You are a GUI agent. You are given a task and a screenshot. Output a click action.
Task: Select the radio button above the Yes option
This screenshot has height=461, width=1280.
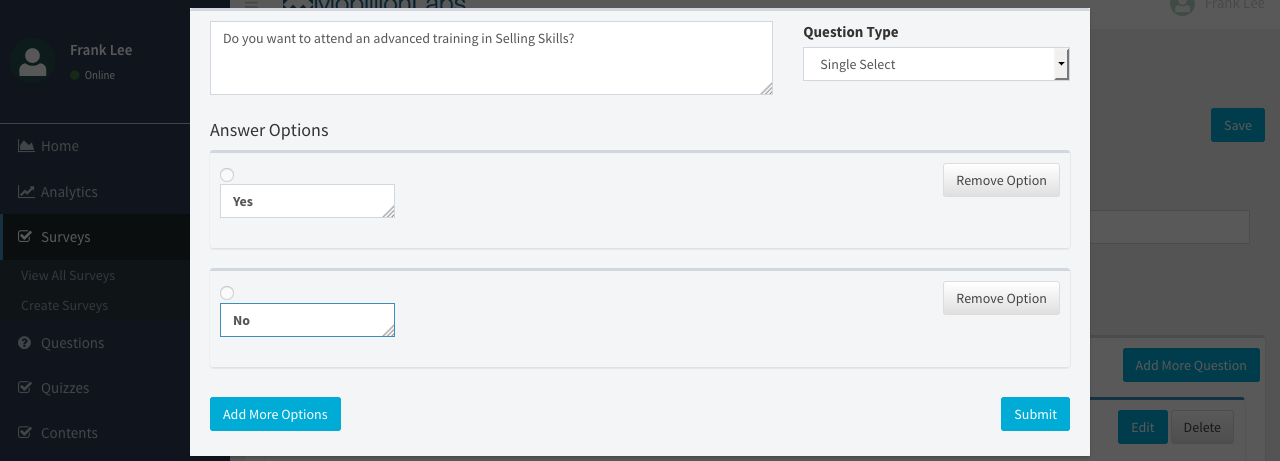tap(227, 175)
